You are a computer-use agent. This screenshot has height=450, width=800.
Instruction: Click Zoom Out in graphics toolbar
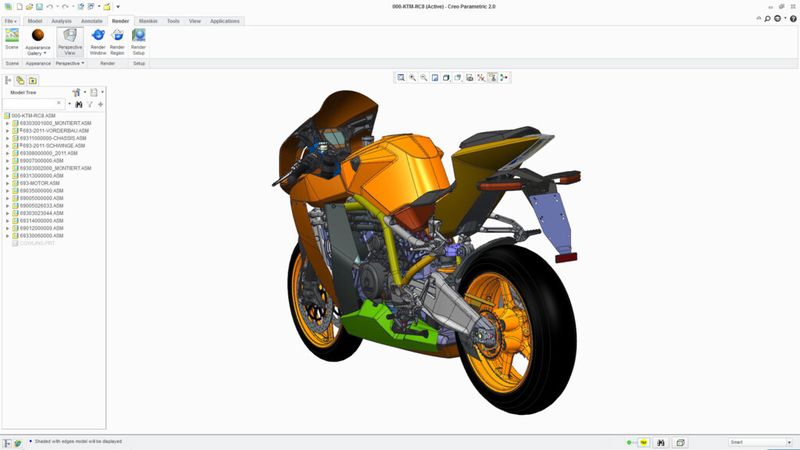423,78
